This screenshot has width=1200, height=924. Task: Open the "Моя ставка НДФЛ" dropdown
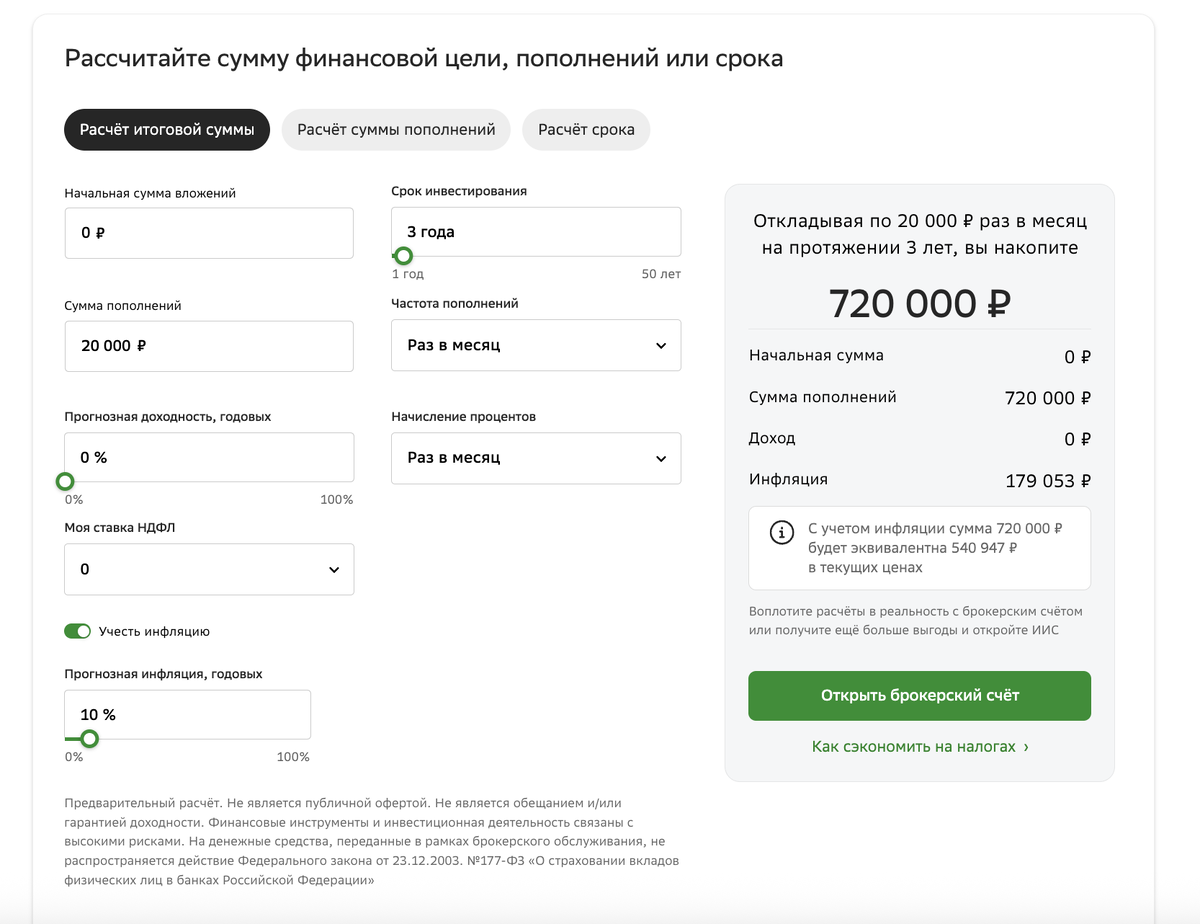209,569
